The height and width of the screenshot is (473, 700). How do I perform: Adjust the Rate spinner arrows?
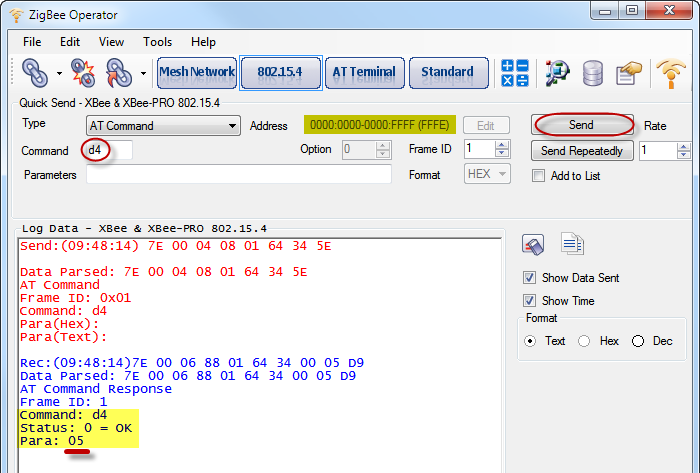point(683,151)
